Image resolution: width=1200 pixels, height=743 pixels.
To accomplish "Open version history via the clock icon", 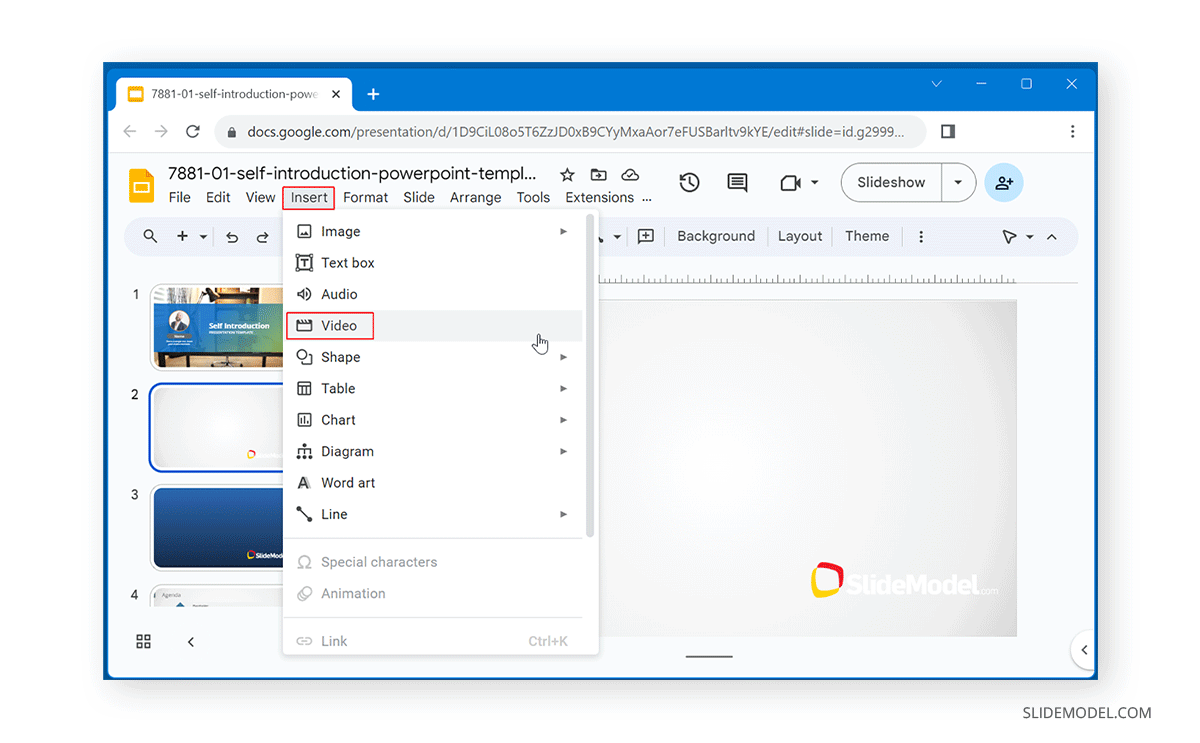I will [x=688, y=182].
